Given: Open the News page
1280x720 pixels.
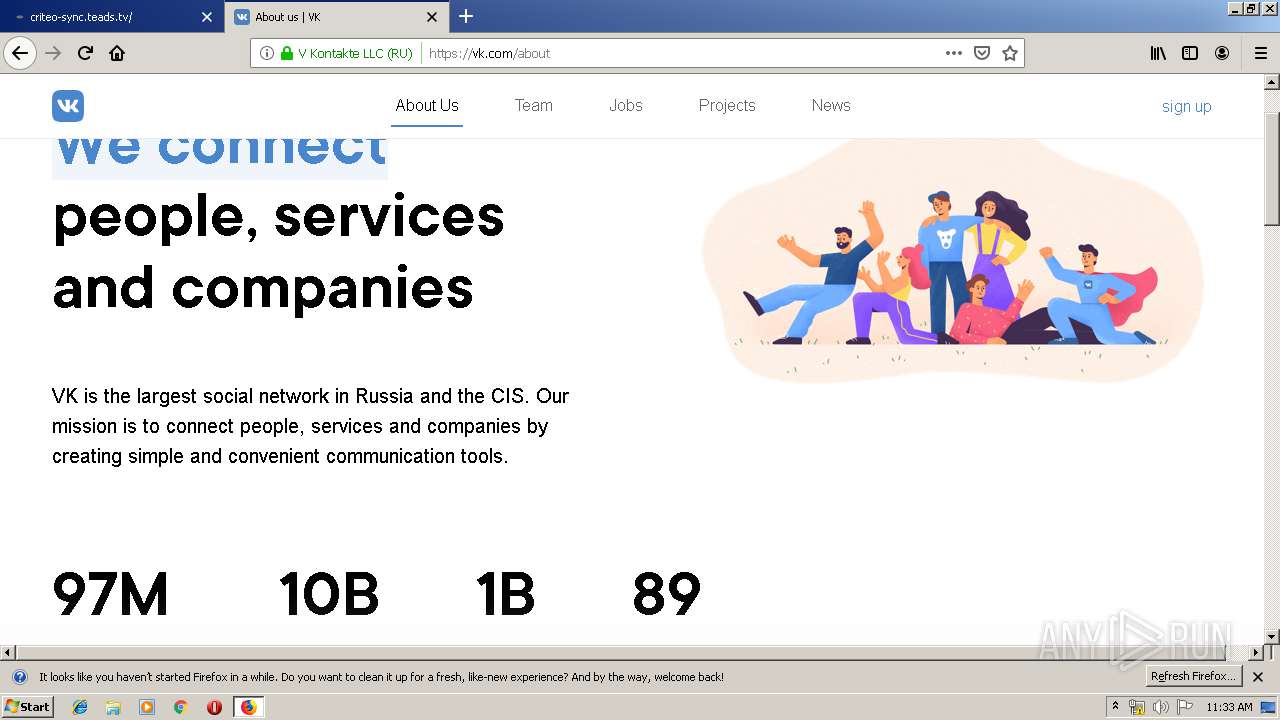Looking at the screenshot, I should coord(831,105).
